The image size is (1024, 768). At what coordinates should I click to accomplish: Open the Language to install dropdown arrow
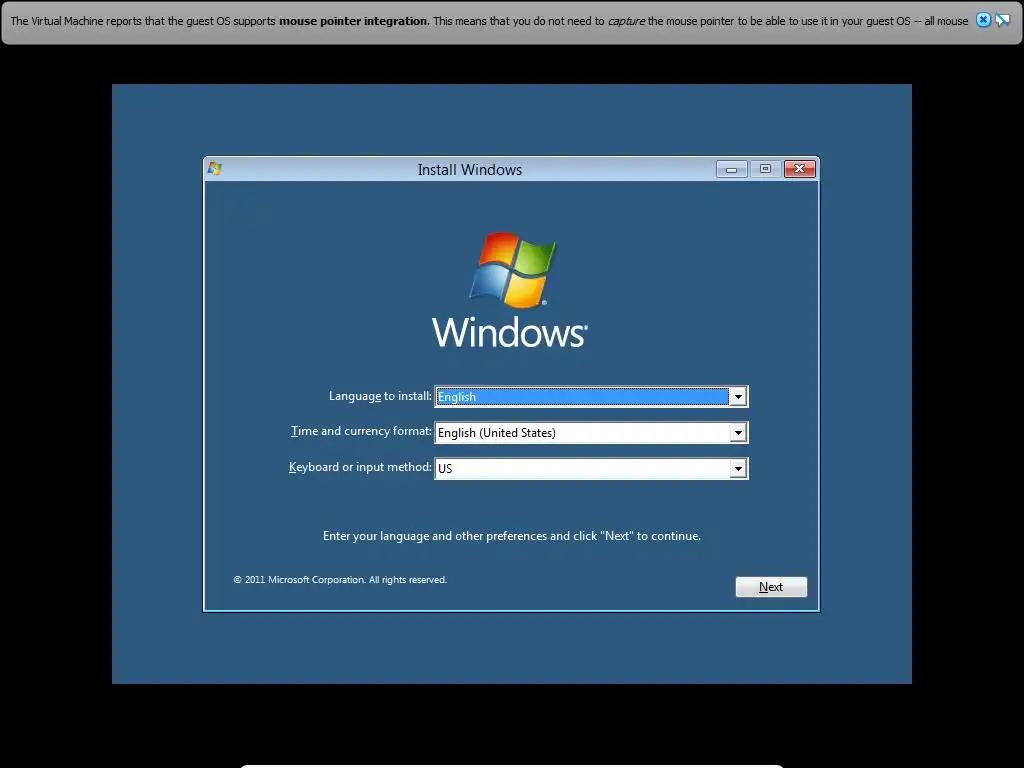tap(738, 396)
